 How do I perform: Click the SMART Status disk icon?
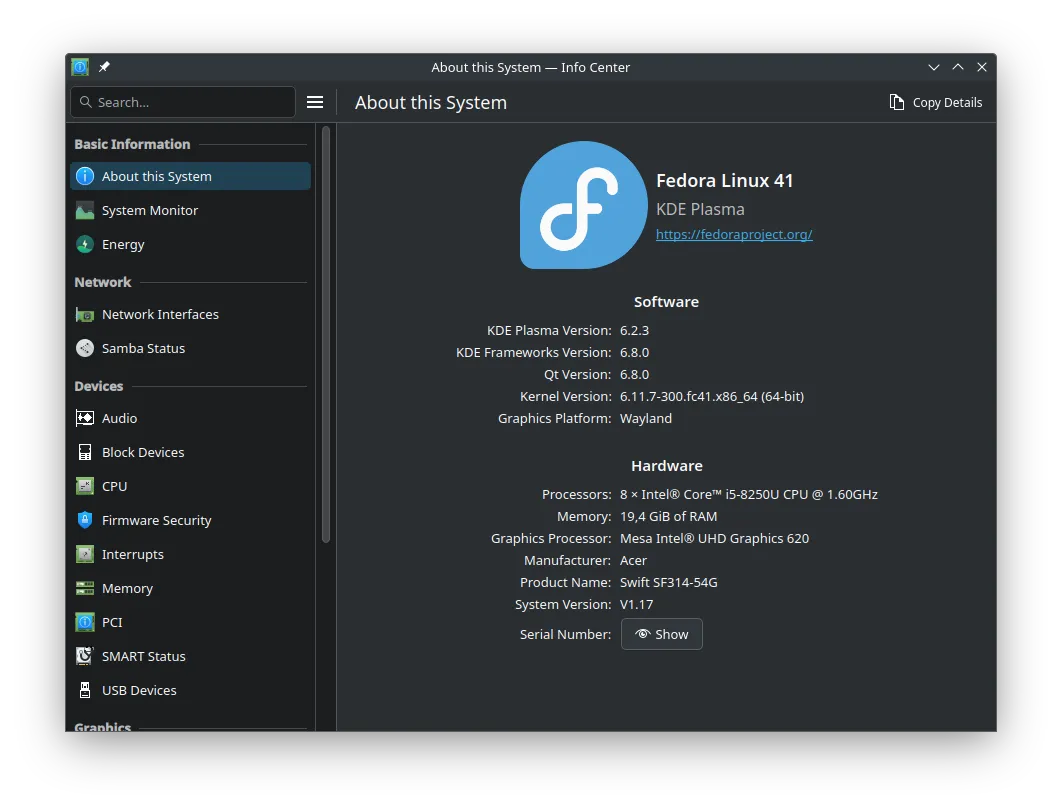click(85, 656)
